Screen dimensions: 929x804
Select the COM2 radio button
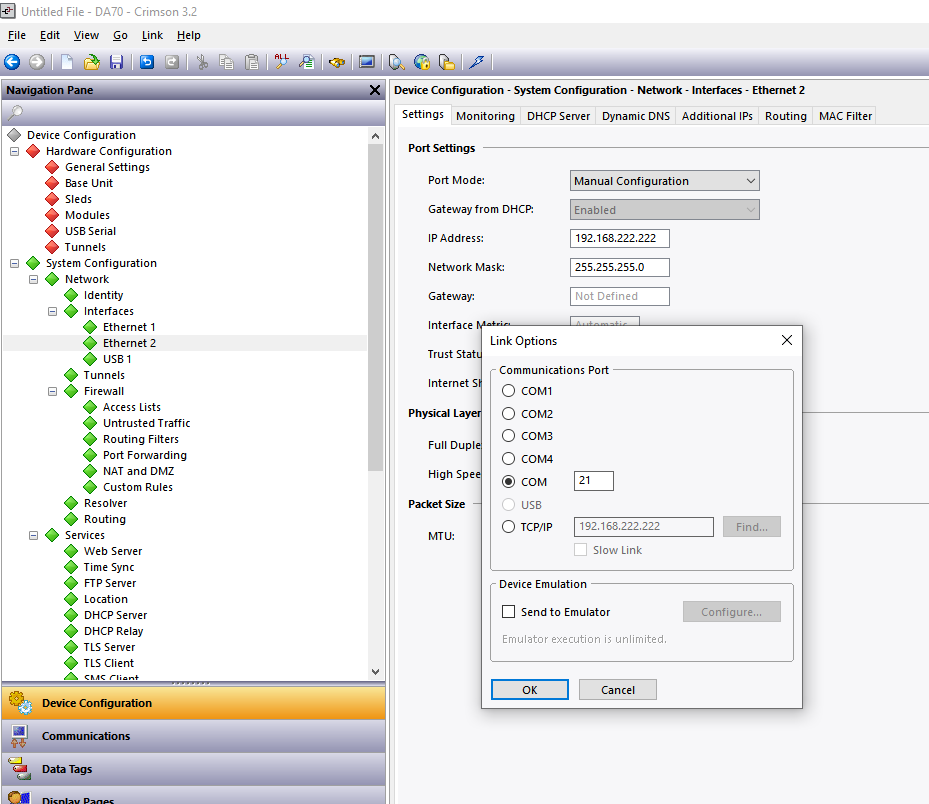pyautogui.click(x=508, y=414)
